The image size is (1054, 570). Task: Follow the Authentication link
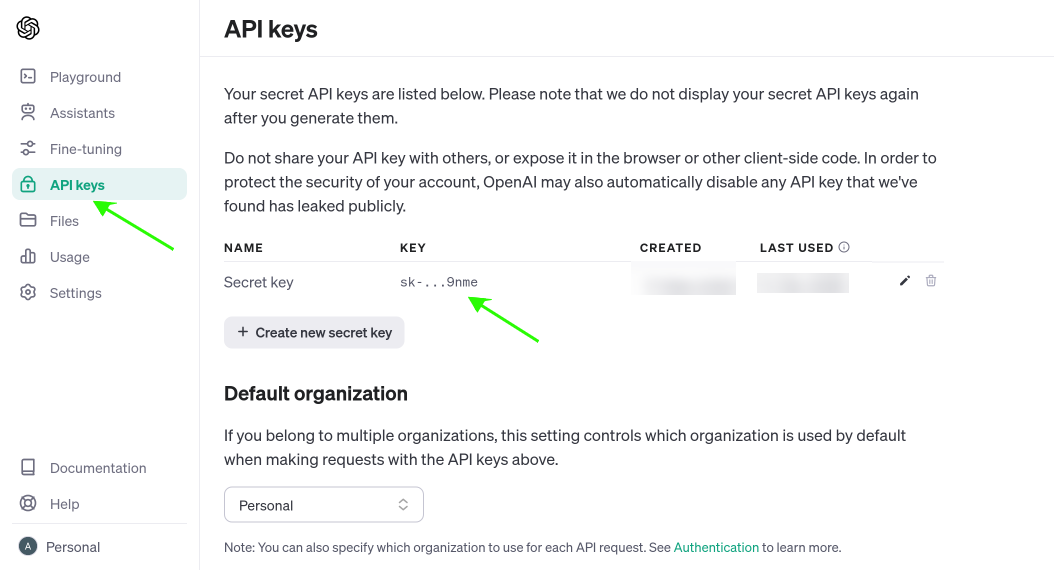click(716, 548)
